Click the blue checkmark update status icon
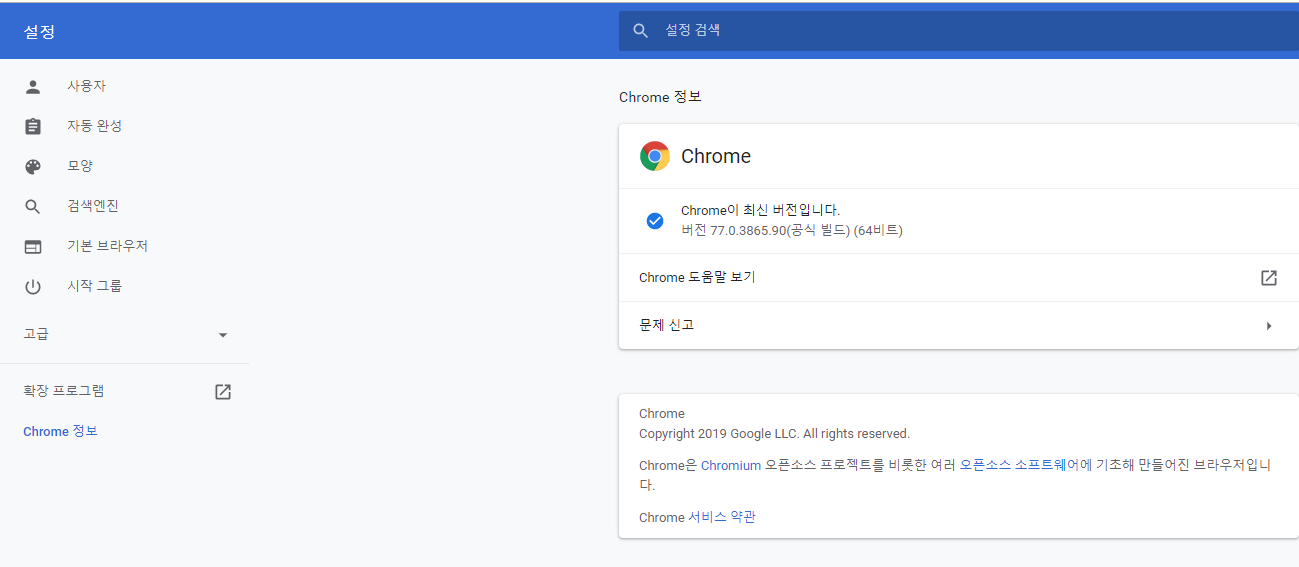The image size is (1299, 567). [655, 221]
